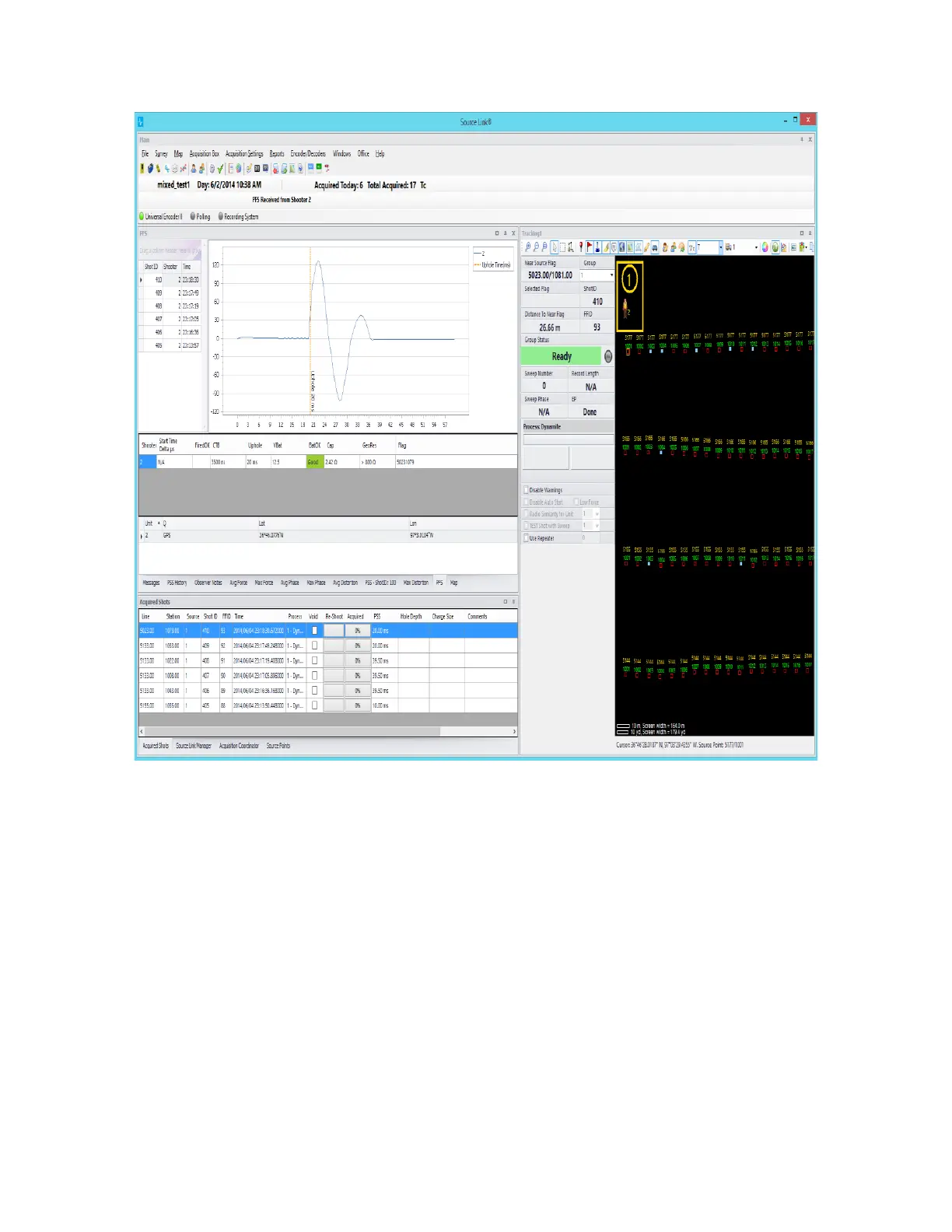Click the third magnifier zoom icon in Tracking toolbar
Screen dimensions: 952x1232
[x=544, y=247]
